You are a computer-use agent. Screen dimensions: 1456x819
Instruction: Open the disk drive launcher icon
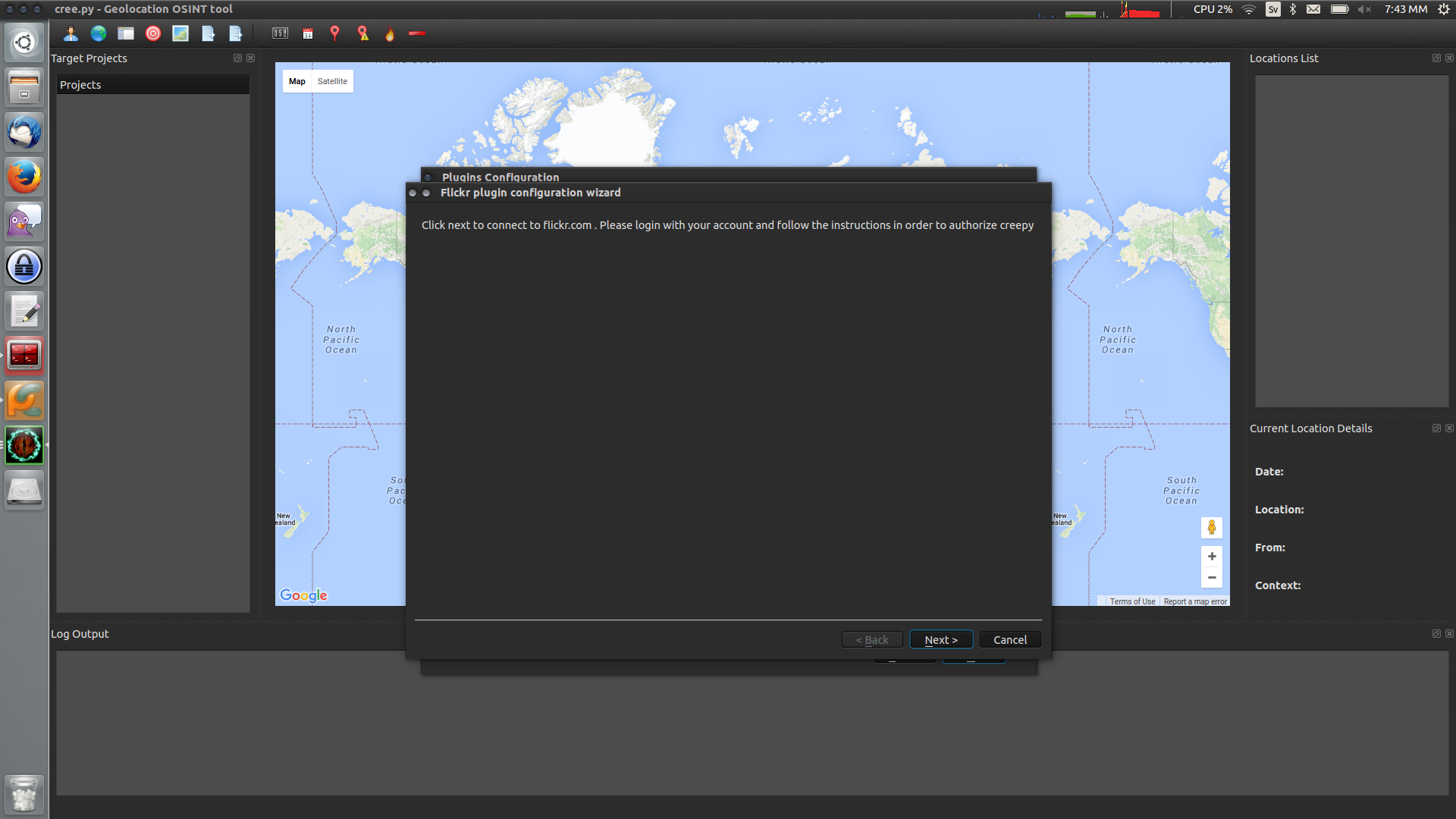tap(24, 490)
